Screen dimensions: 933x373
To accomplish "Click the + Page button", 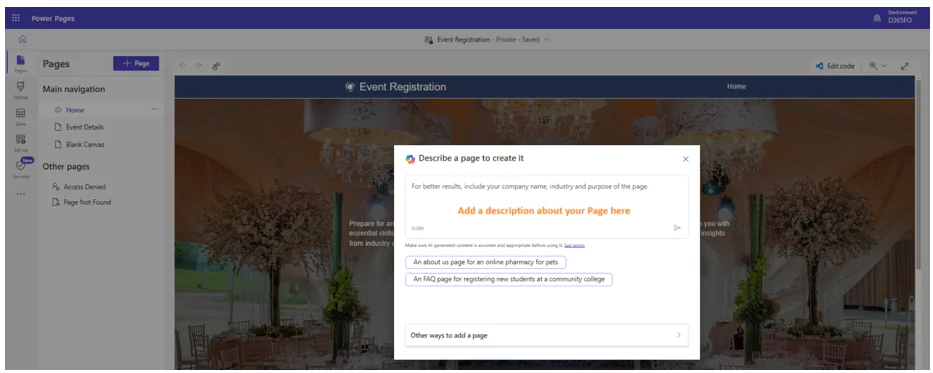I will [136, 64].
